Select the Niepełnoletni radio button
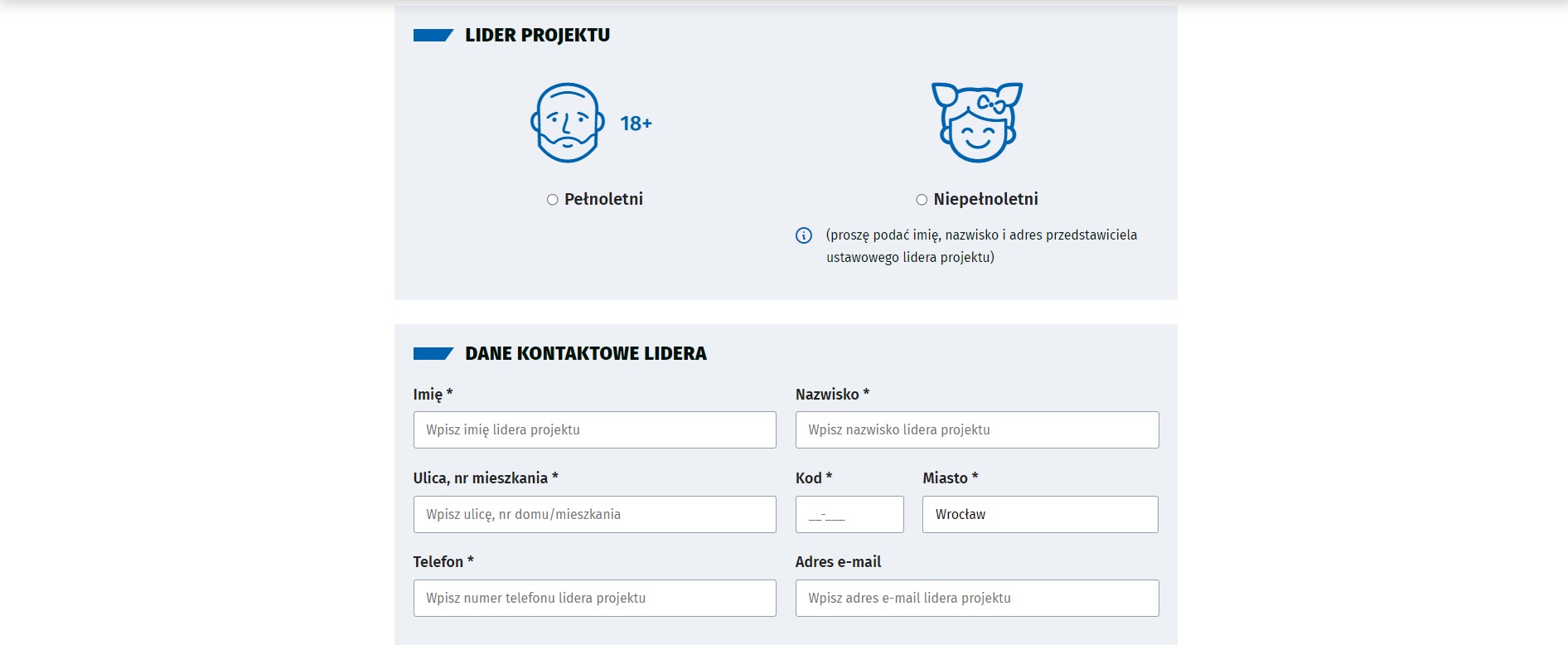The width and height of the screenshot is (1568, 645). (x=922, y=200)
